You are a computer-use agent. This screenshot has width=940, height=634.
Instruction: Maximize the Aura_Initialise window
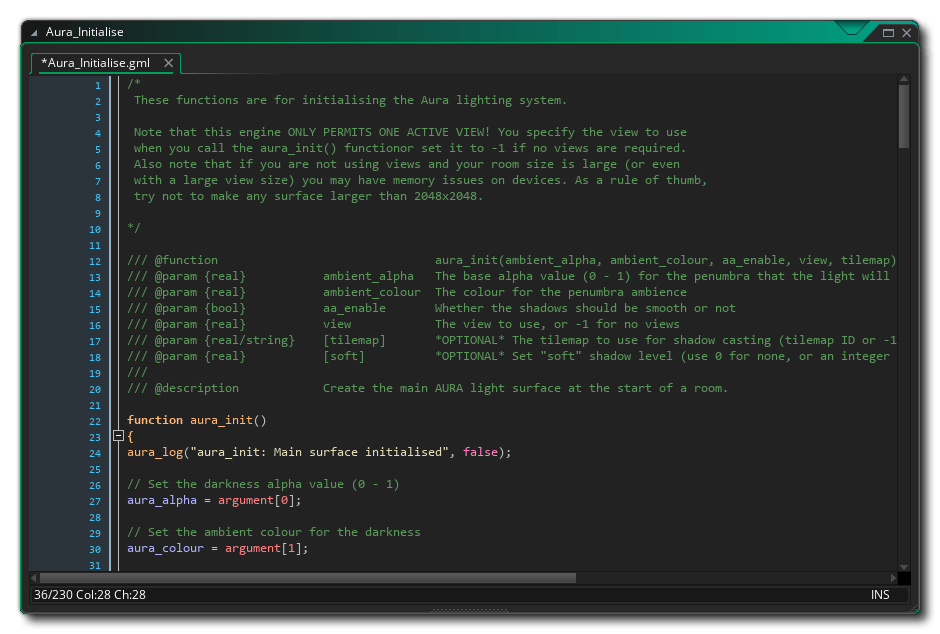(x=888, y=33)
